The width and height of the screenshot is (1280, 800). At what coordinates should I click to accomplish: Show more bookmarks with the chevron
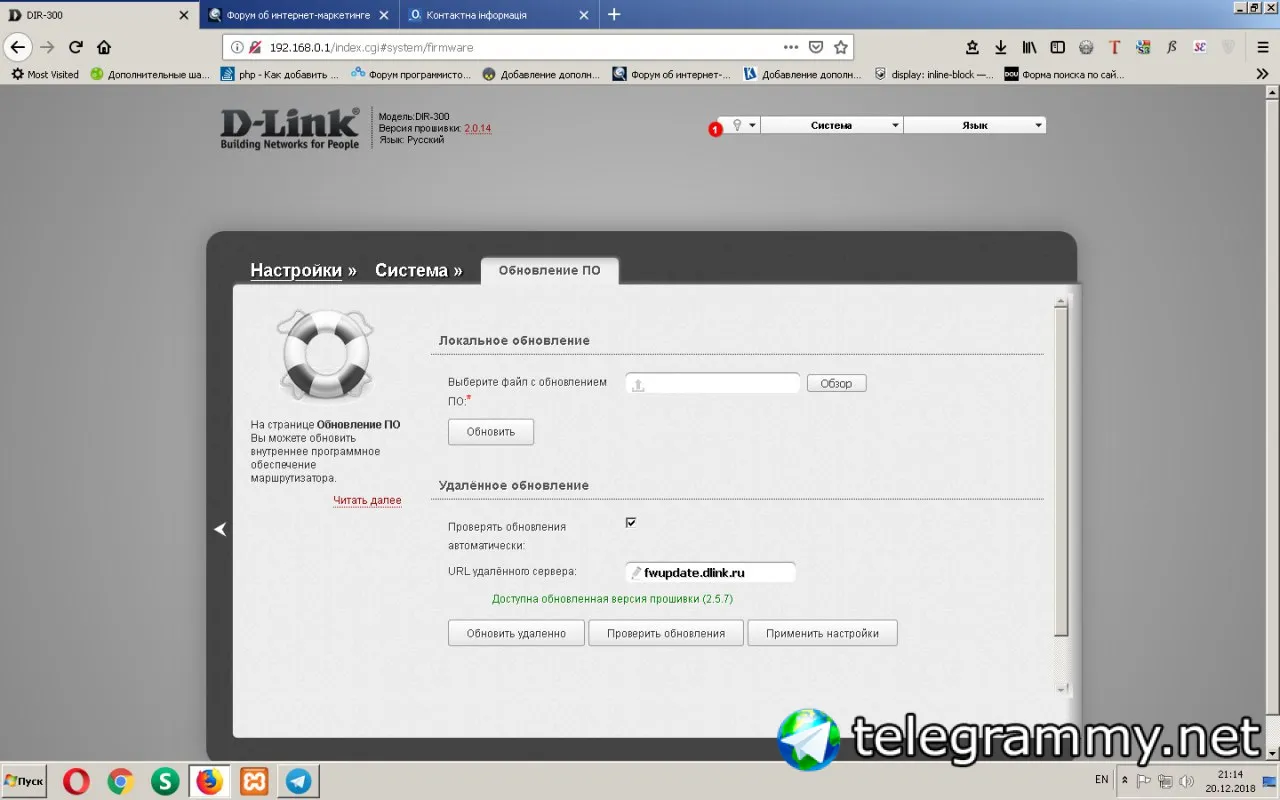click(1262, 74)
